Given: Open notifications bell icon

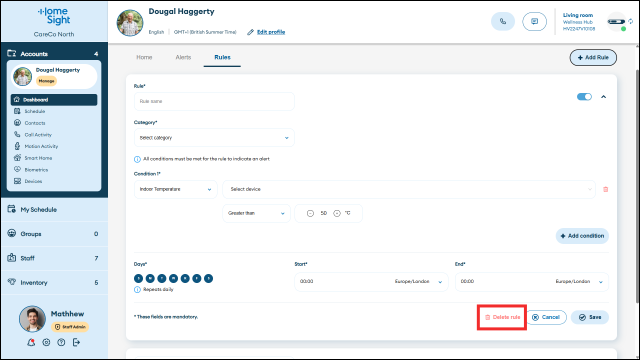Looking at the screenshot, I should click(x=31, y=342).
